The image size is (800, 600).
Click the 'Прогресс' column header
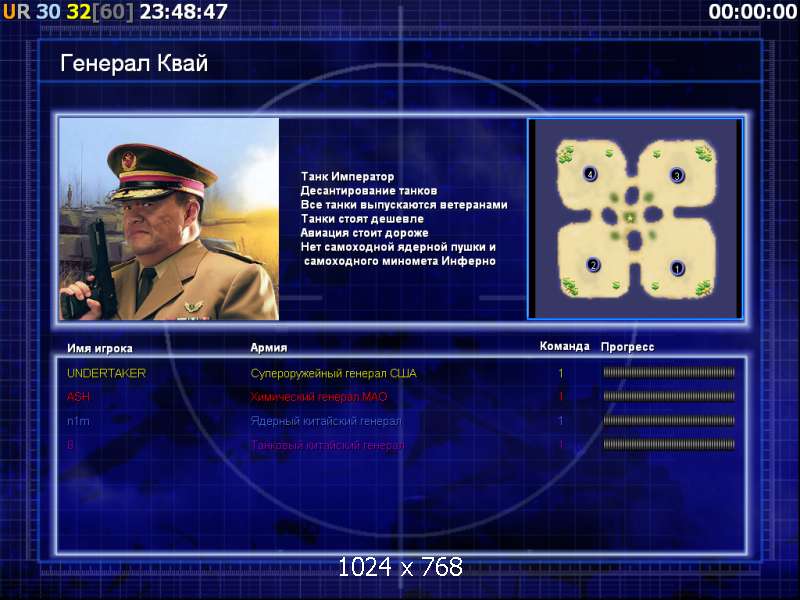coord(628,347)
